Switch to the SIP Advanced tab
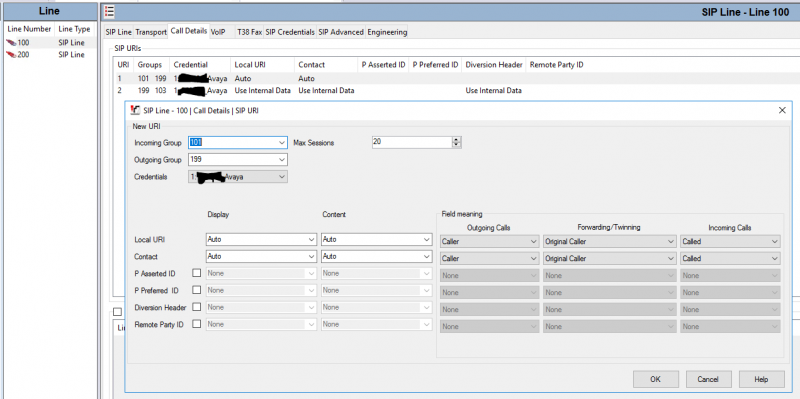 341,32
